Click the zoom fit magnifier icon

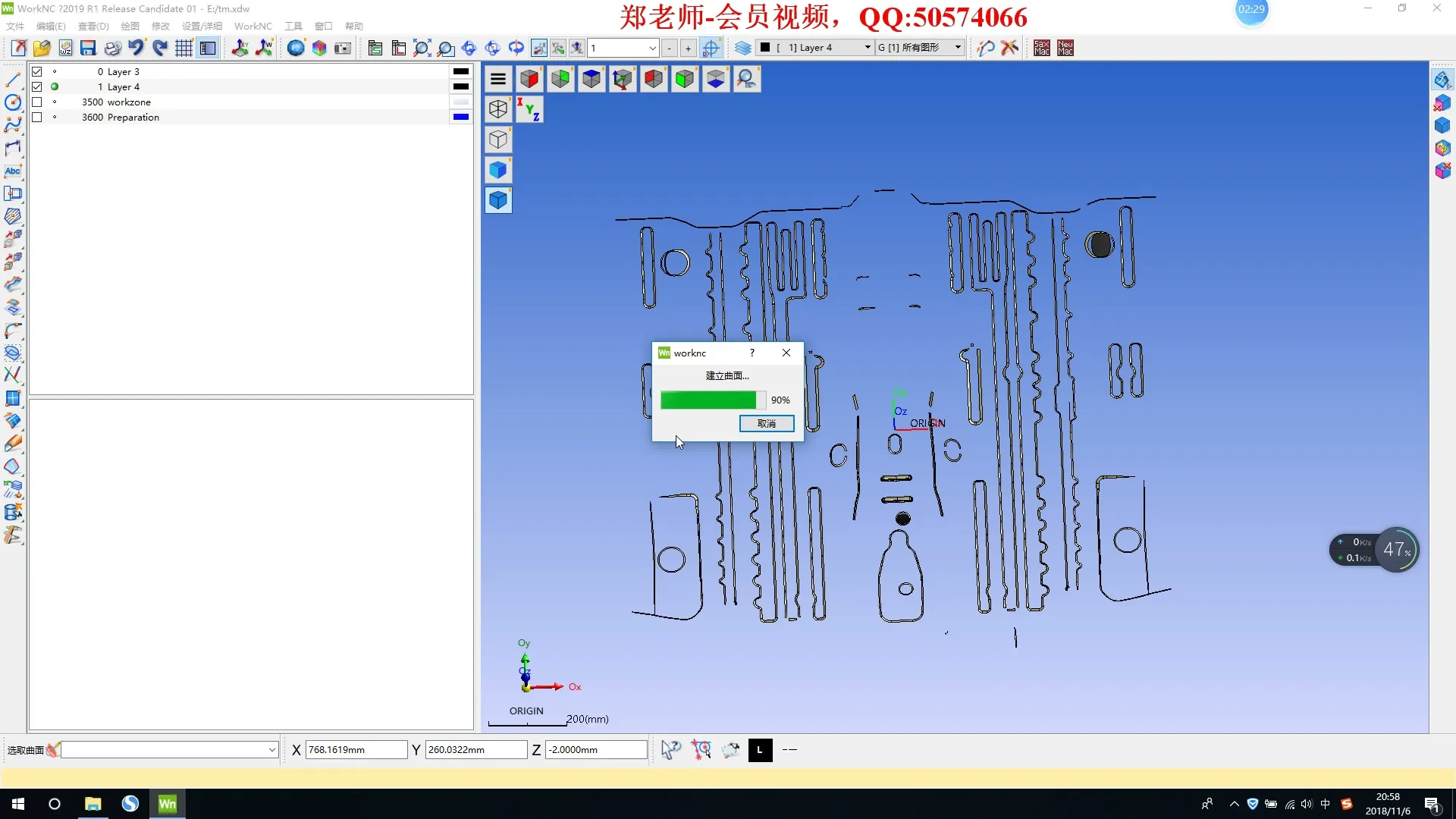coord(422,48)
